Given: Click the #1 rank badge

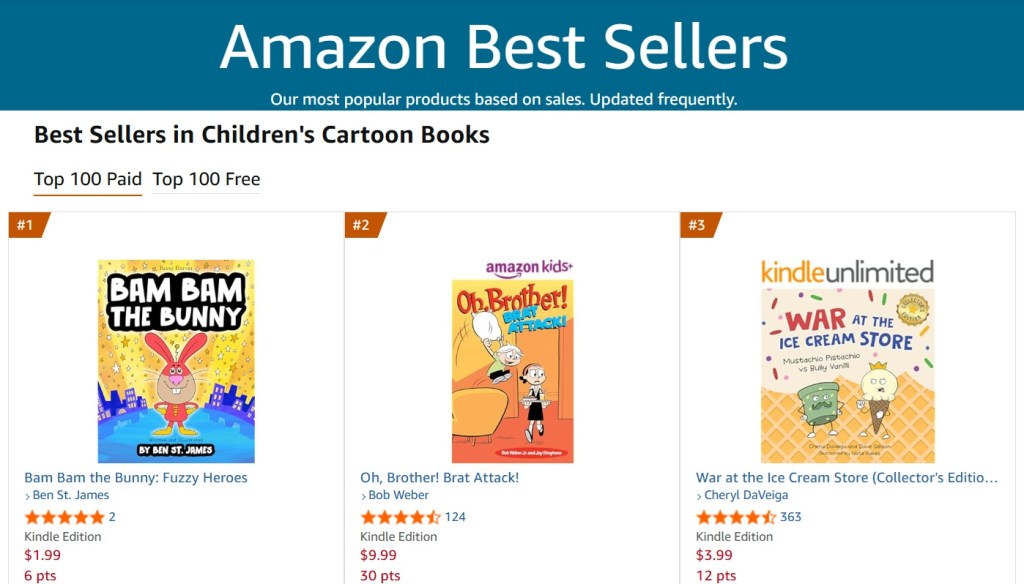Looking at the screenshot, I should [25, 225].
